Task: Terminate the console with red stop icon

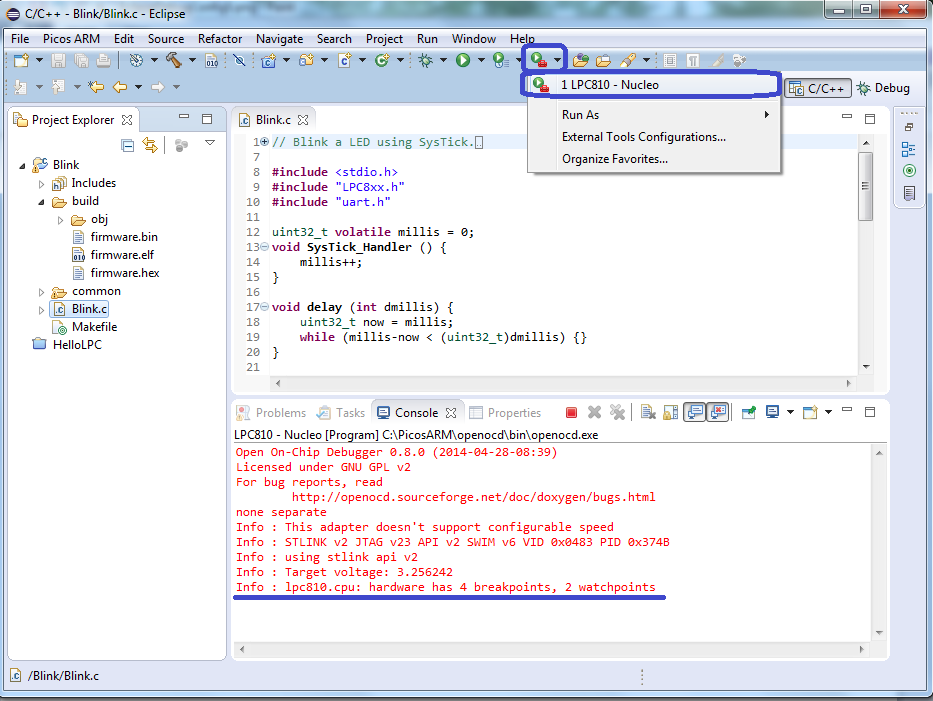Action: [571, 412]
